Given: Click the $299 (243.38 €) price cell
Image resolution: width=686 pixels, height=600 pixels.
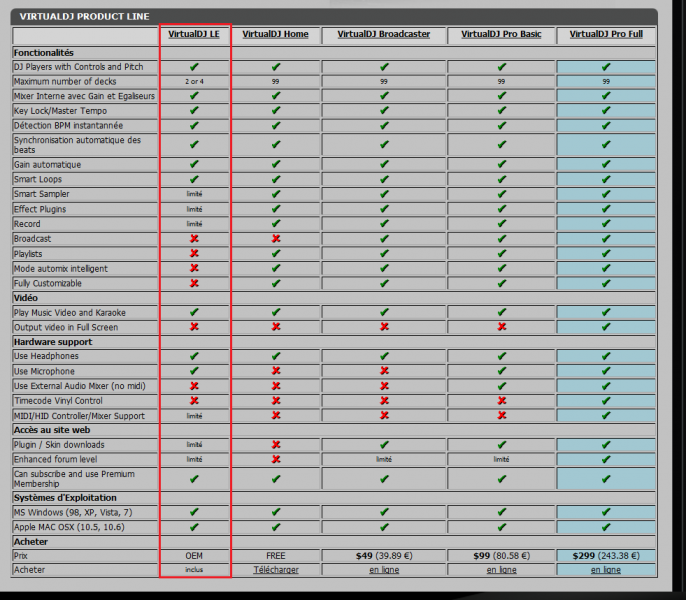Looking at the screenshot, I should pos(606,556).
